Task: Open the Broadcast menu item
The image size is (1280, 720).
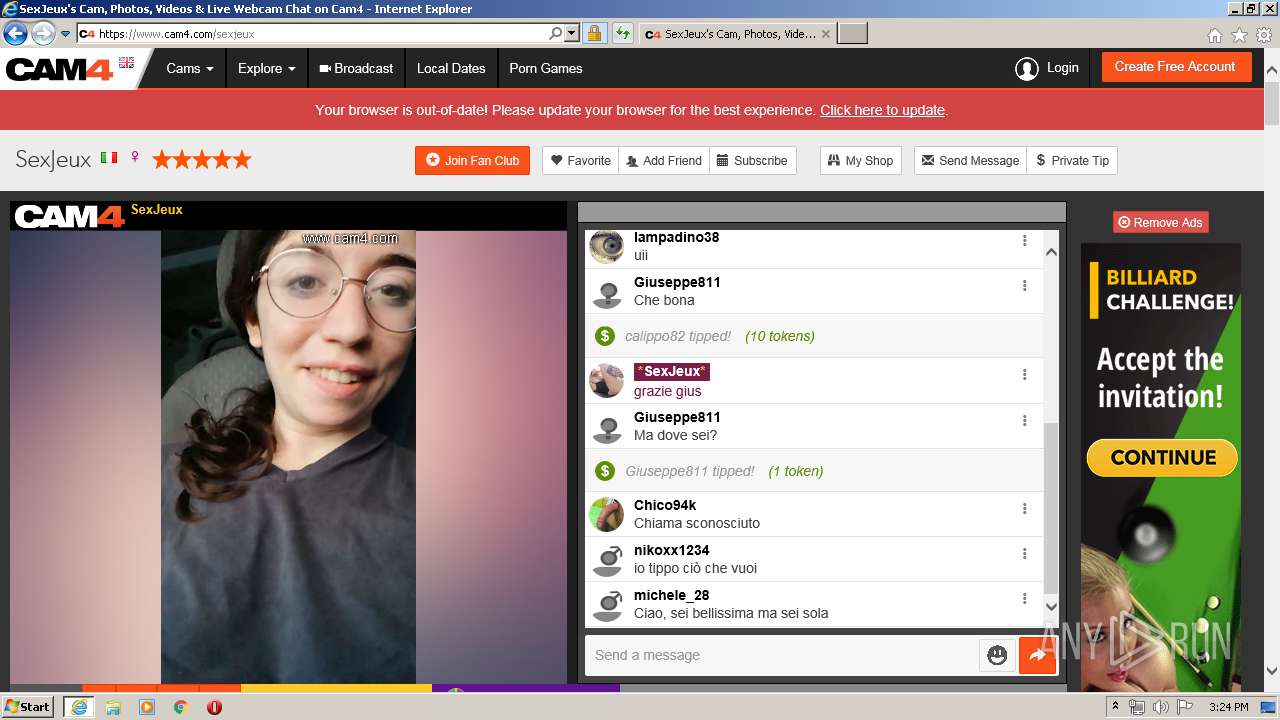Action: pyautogui.click(x=356, y=69)
